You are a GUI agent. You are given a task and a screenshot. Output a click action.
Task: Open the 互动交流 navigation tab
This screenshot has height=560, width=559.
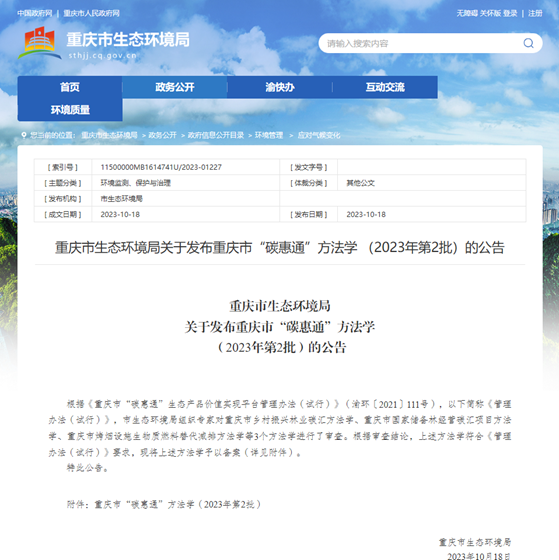pos(385,87)
